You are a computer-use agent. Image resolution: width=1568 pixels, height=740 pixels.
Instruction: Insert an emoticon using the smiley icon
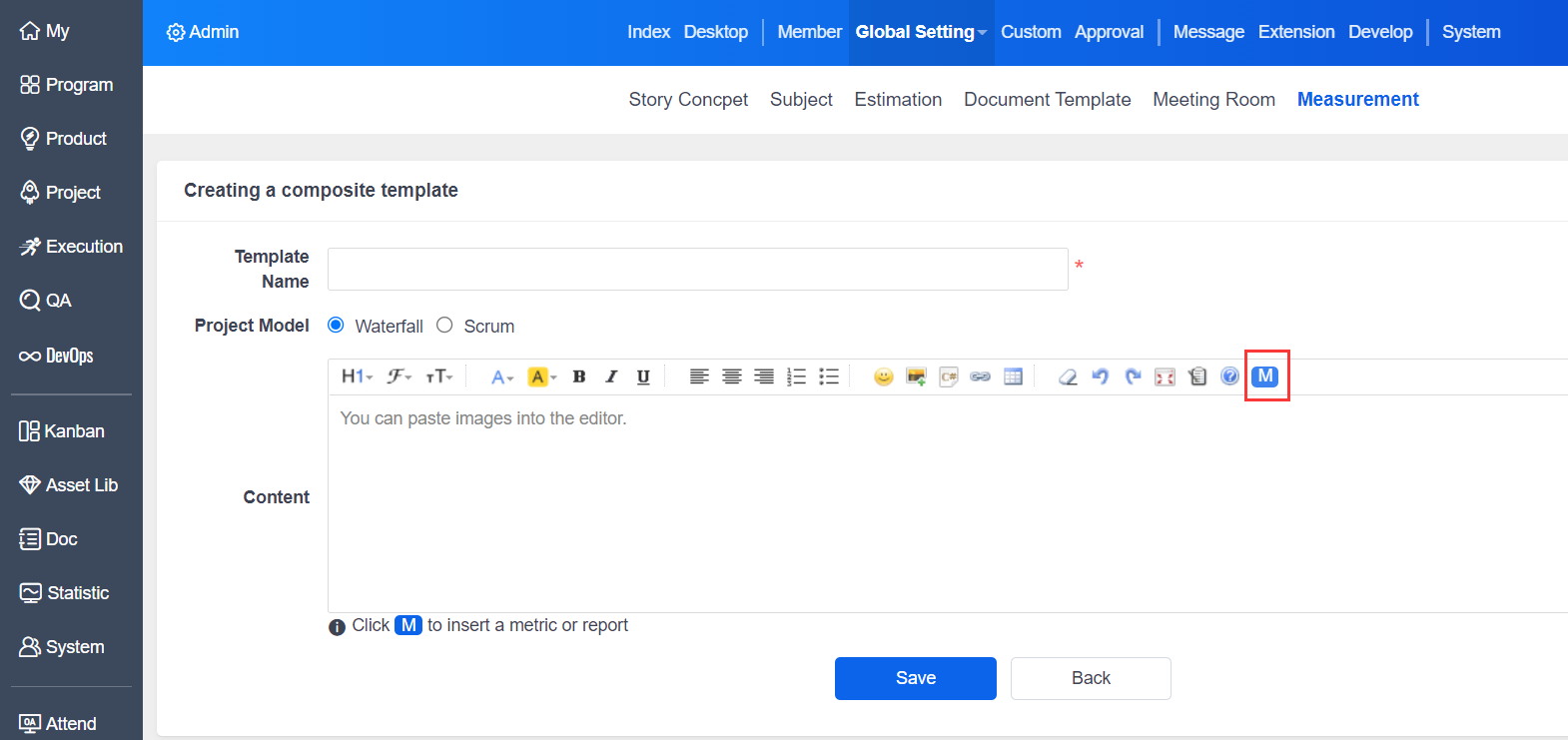pyautogui.click(x=883, y=376)
